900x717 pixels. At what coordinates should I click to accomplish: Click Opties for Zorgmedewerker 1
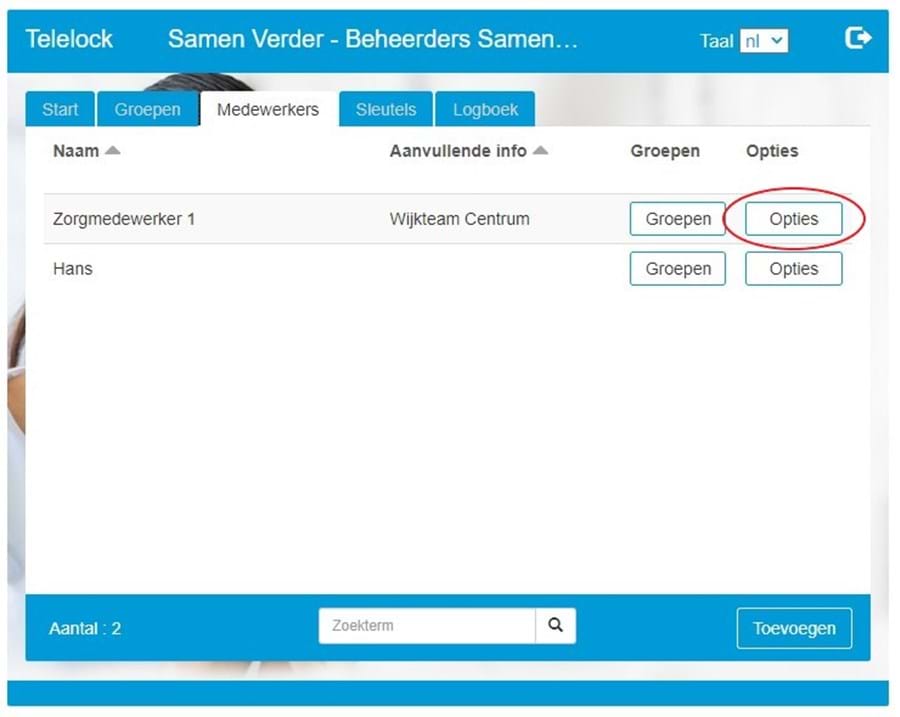click(793, 219)
